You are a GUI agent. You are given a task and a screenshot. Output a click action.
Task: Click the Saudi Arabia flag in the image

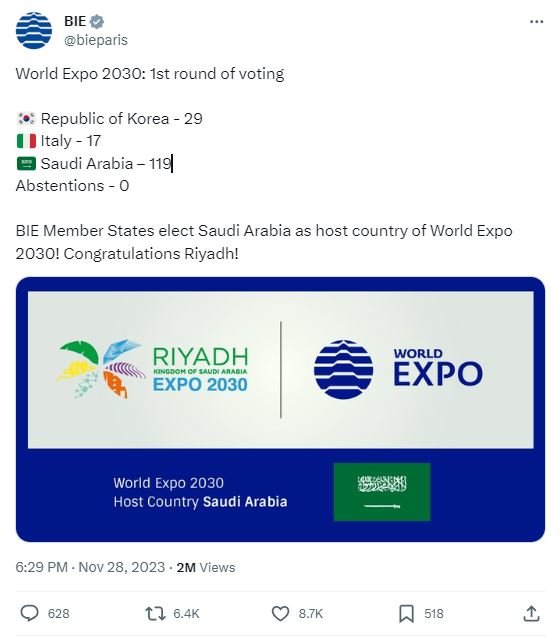pyautogui.click(x=382, y=492)
